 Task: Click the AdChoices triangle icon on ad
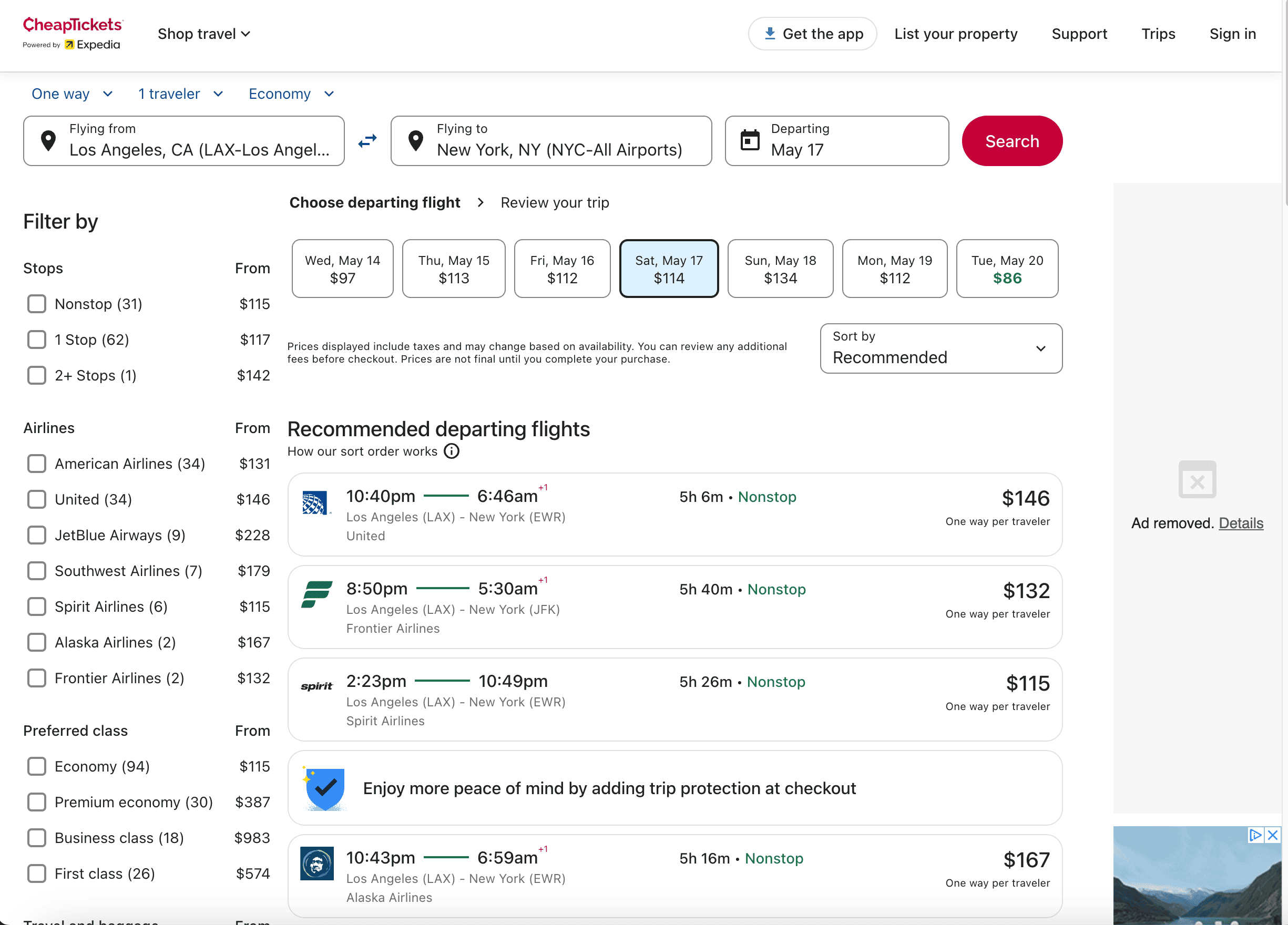[x=1255, y=835]
